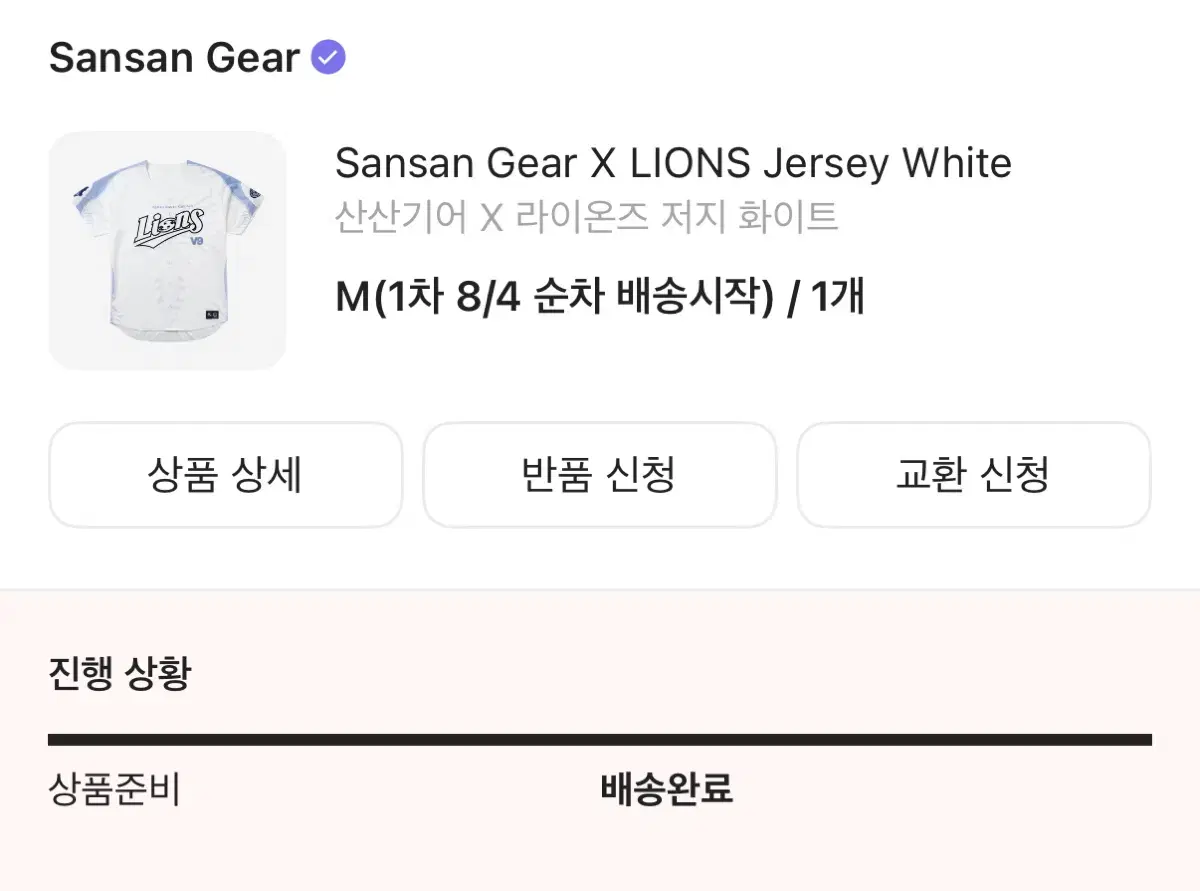Click the 1차 8/4 순차 배송시작 shipping note

(575, 297)
